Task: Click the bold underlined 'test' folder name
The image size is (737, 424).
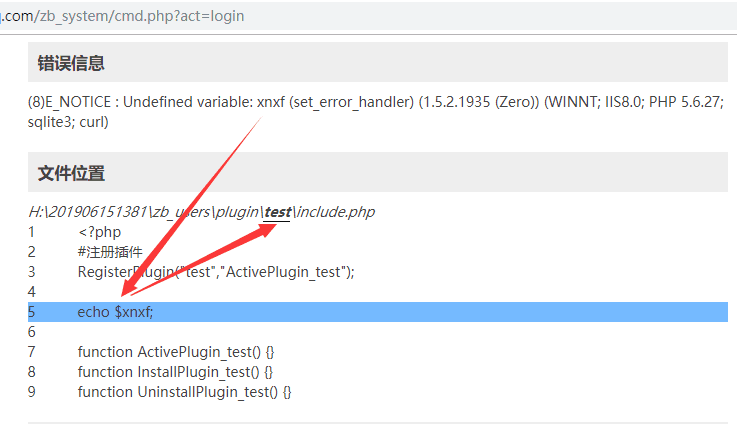Action: point(277,212)
